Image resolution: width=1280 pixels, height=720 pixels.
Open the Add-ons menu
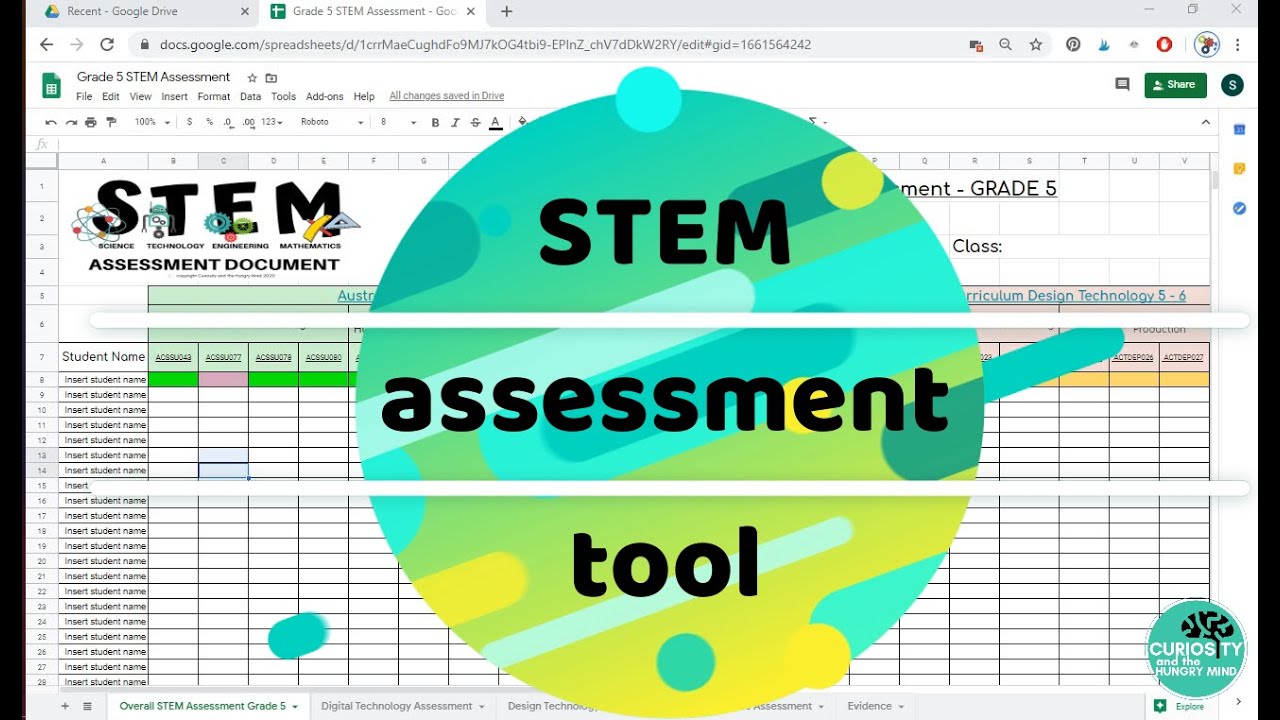coord(325,97)
